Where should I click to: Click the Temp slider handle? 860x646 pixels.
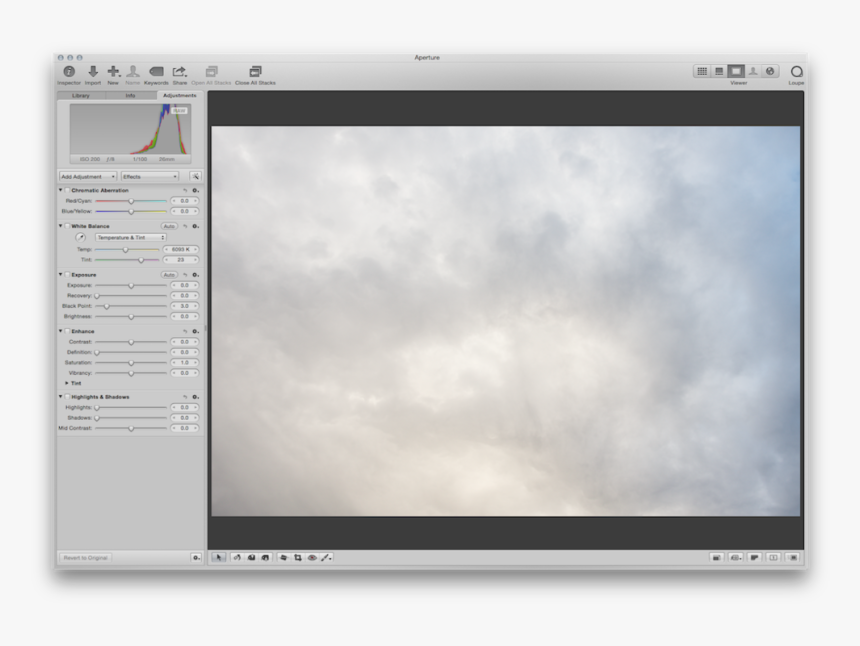[x=125, y=250]
